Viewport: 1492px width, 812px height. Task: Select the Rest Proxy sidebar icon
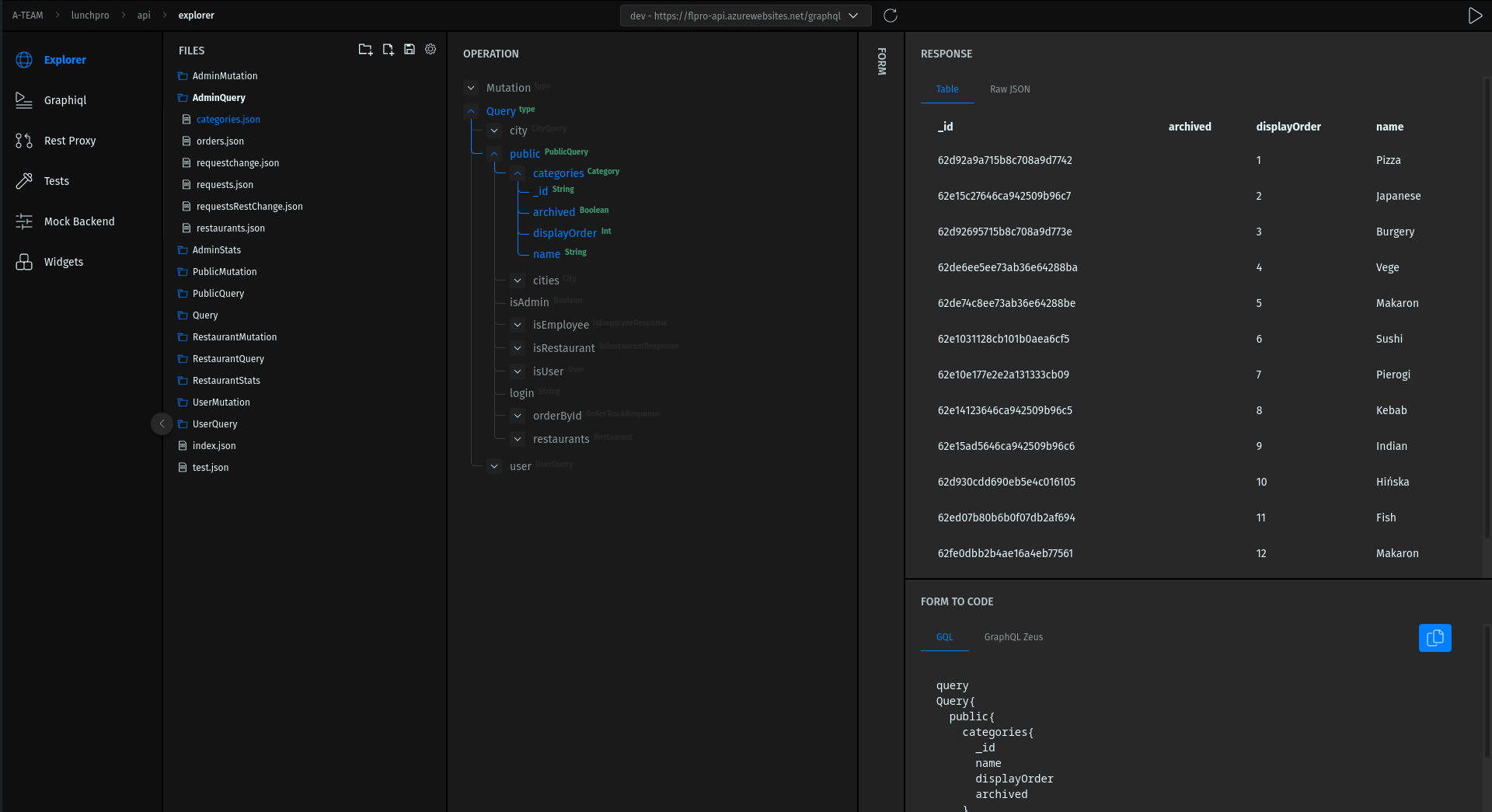point(70,140)
